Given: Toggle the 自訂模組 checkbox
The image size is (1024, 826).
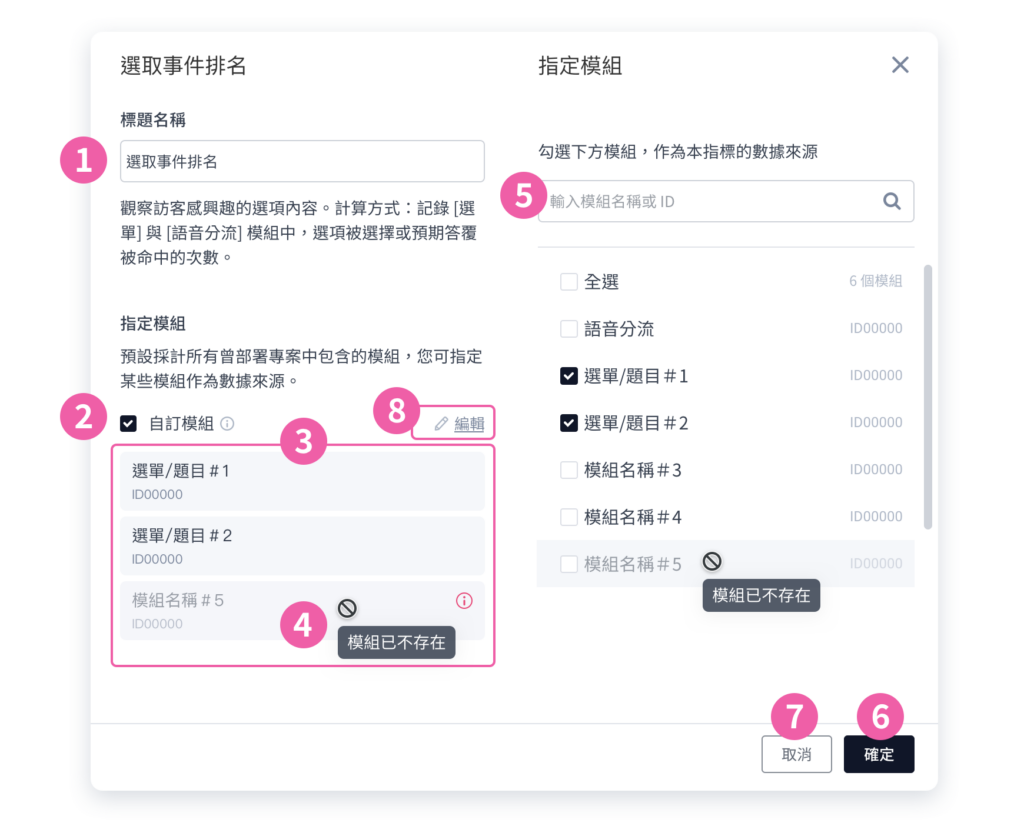Looking at the screenshot, I should pos(129,424).
